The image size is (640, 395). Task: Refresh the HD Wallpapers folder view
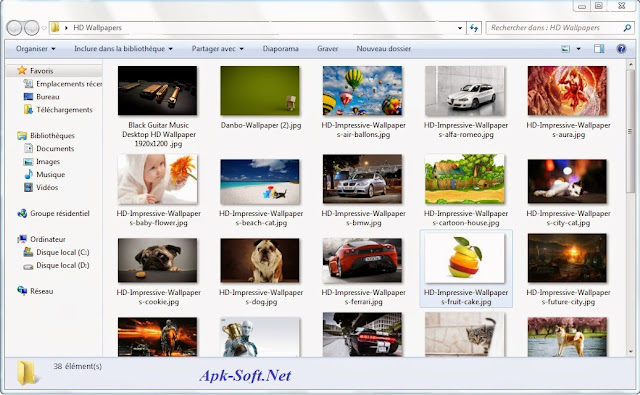[x=474, y=28]
